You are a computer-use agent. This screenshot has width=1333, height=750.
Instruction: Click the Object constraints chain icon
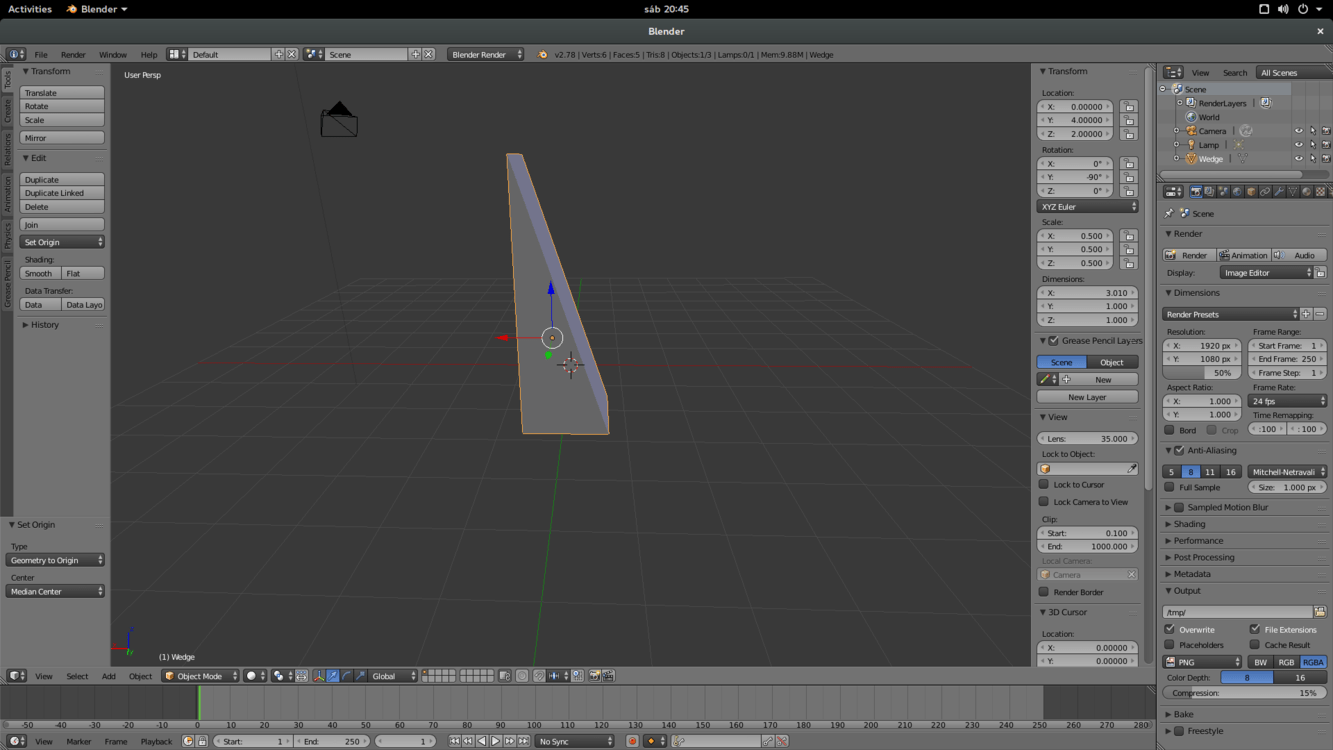(x=1265, y=191)
